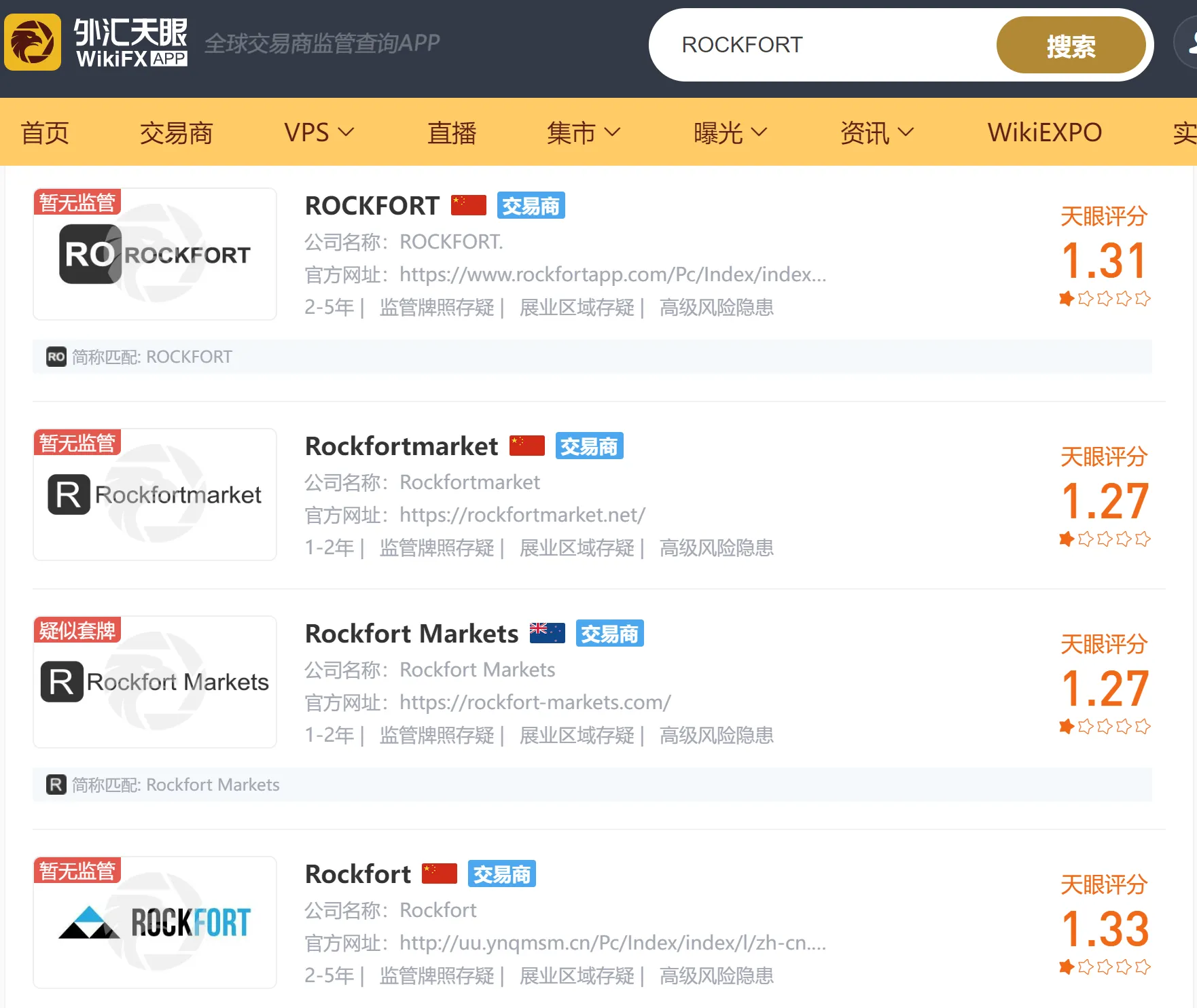This screenshot has height=1008, width=1197.
Task: Click the 交易商 tag beside ROCKFORT
Action: [531, 205]
